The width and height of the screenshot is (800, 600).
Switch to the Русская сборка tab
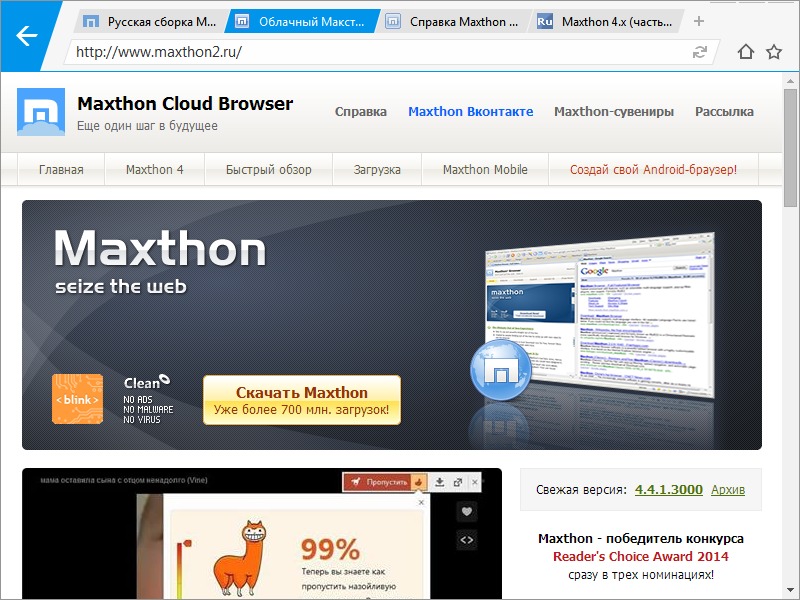click(x=150, y=21)
